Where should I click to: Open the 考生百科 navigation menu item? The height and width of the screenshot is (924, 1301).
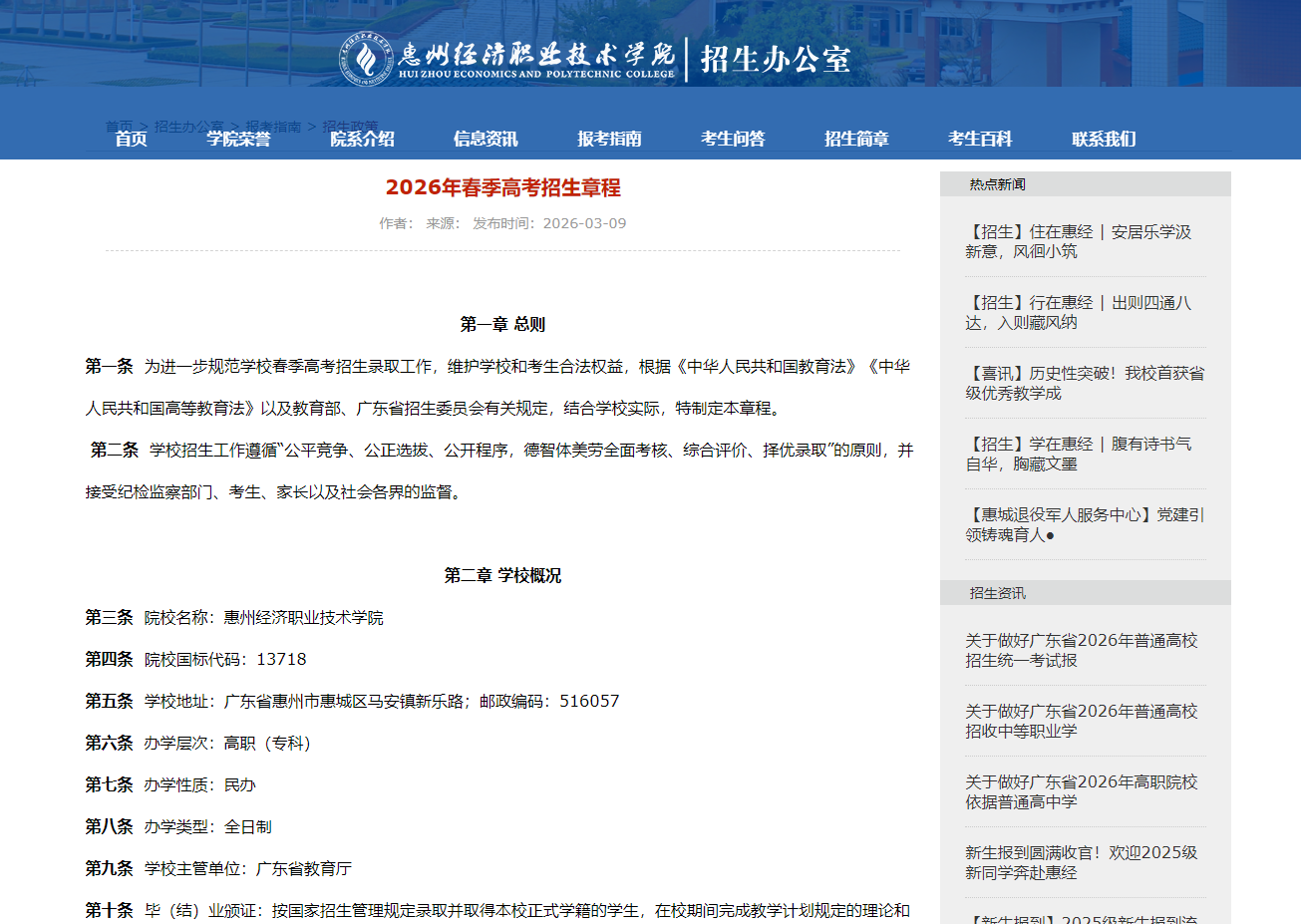tap(980, 140)
